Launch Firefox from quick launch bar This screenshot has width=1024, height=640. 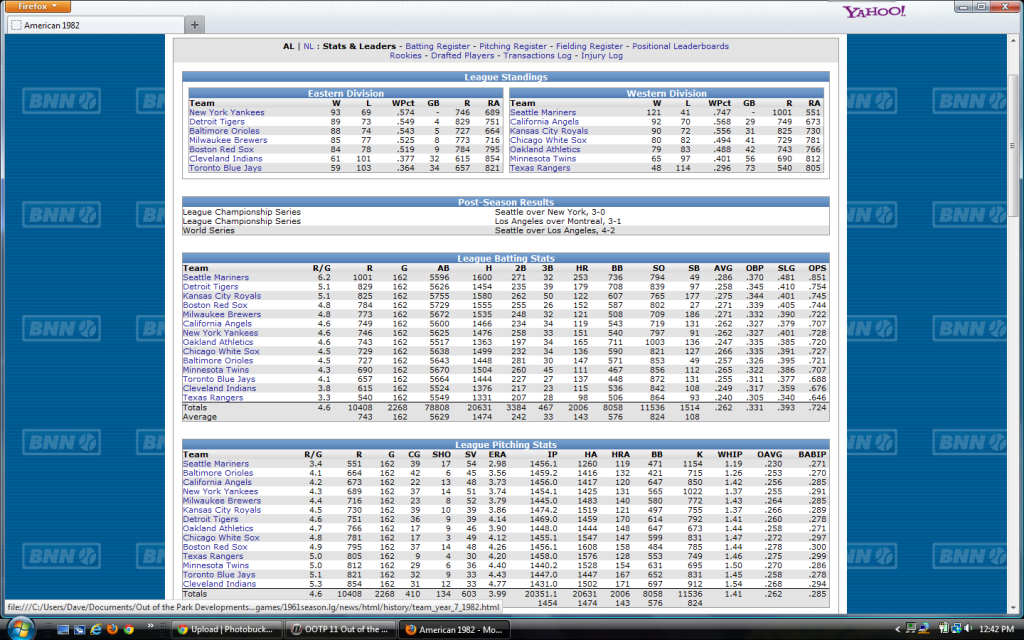(x=112, y=629)
